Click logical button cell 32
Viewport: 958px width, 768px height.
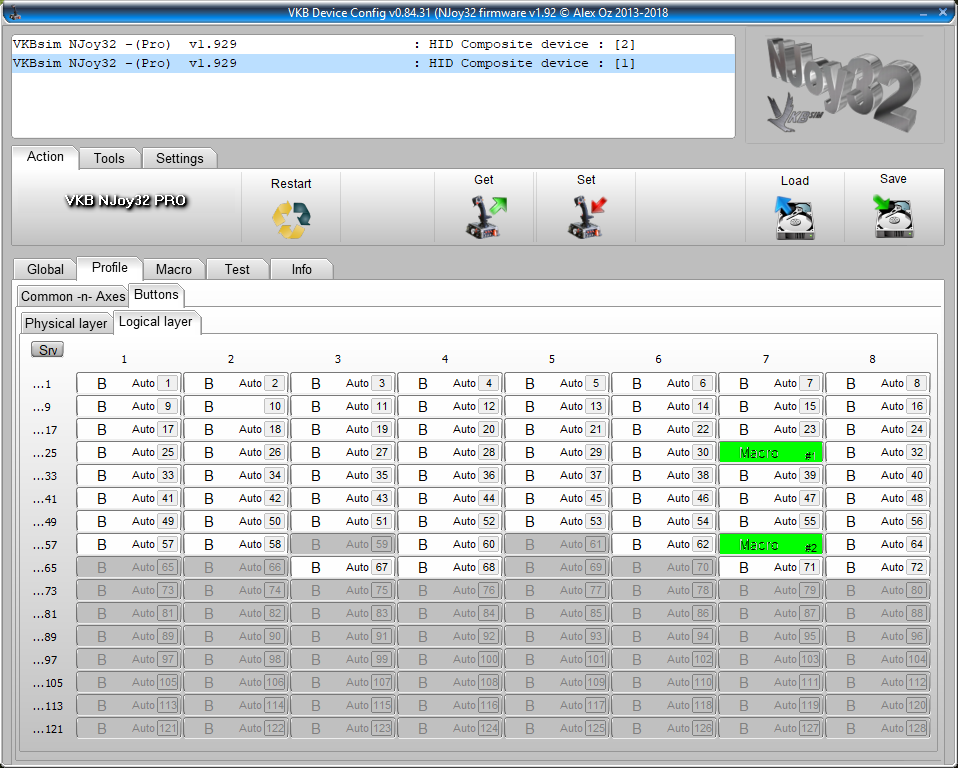[x=878, y=453]
